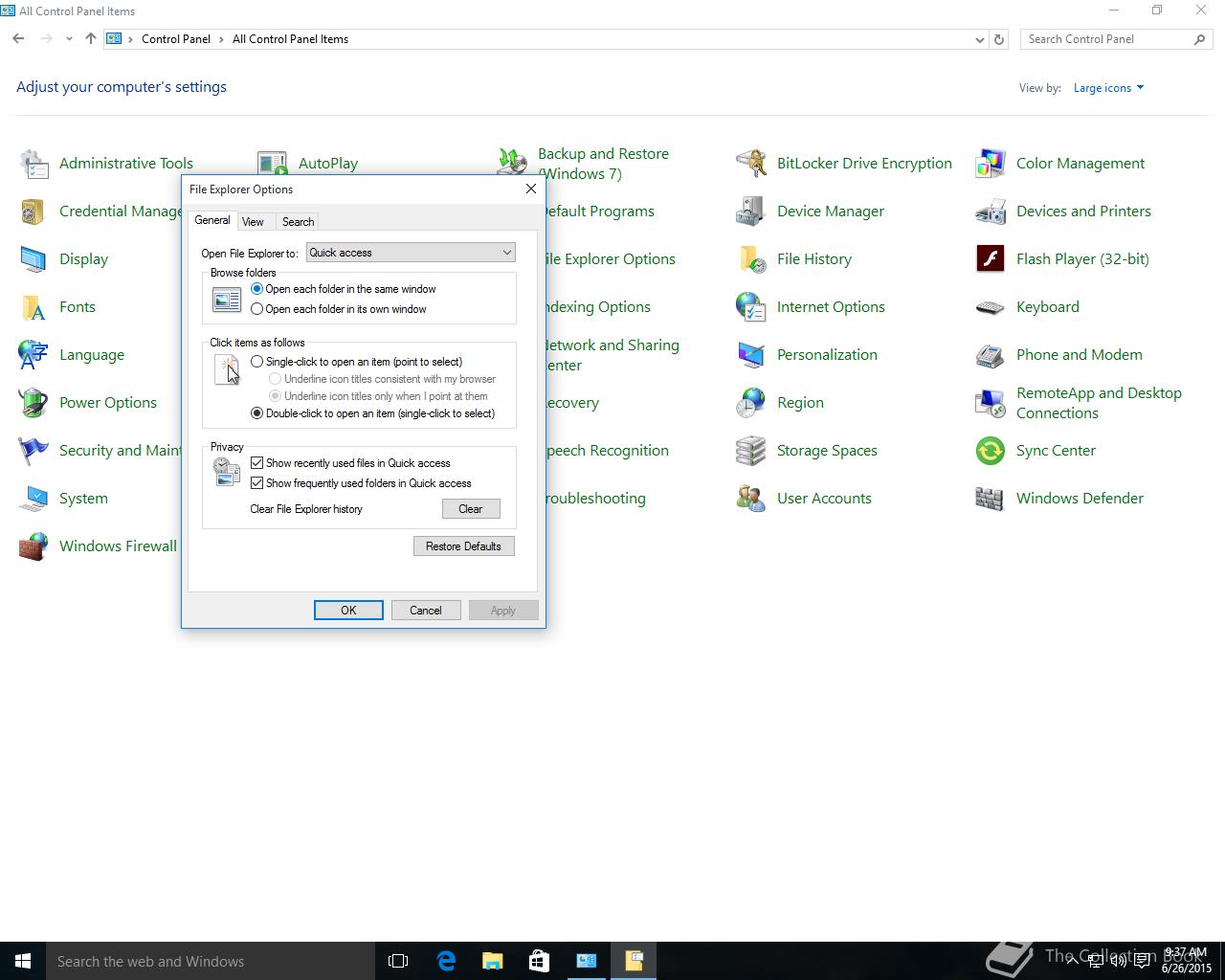The image size is (1225, 980).
Task: Expand chevron after Control Panel breadcrumb
Action: (x=221, y=39)
